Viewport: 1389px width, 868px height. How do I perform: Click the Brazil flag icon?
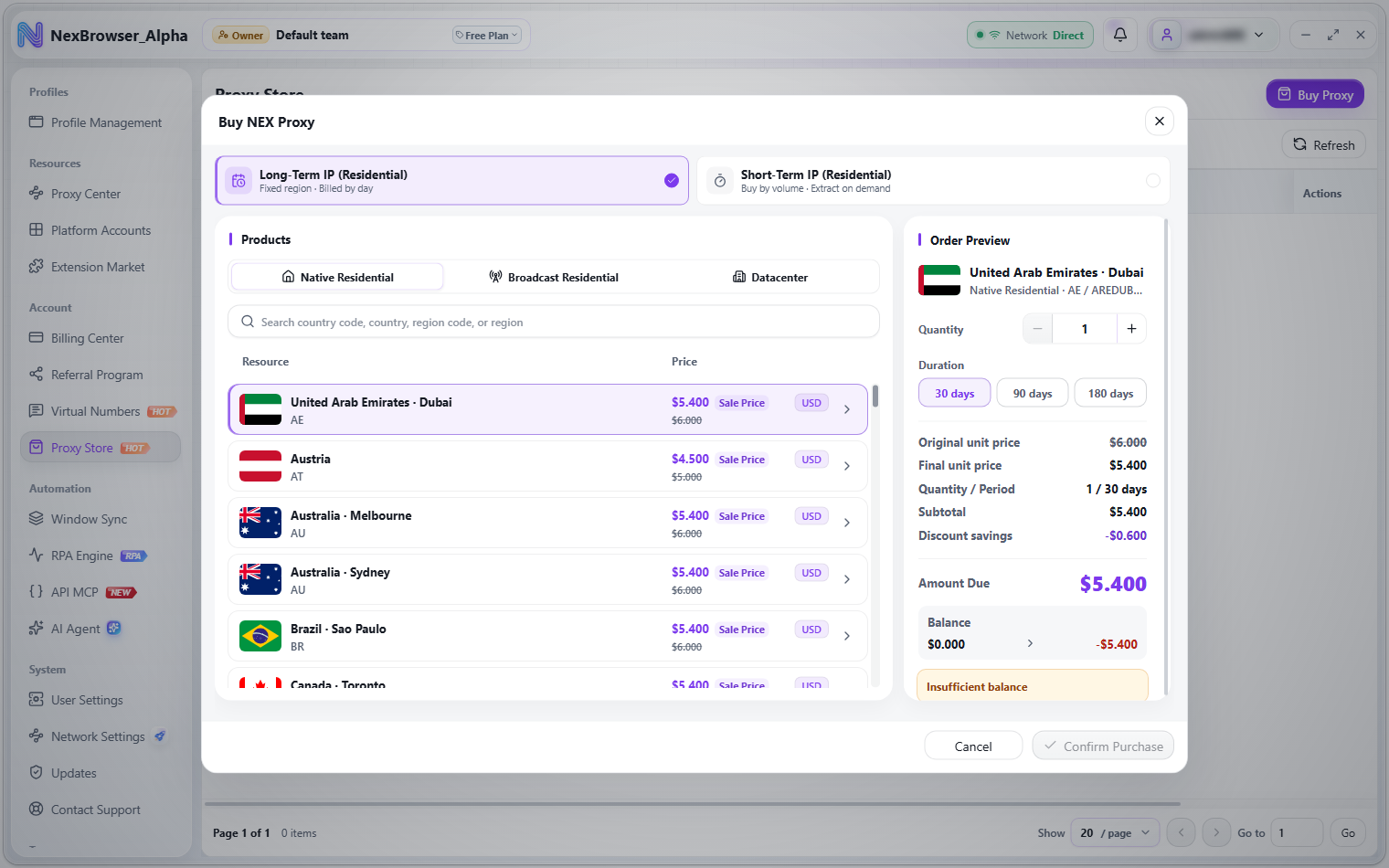[x=260, y=636]
